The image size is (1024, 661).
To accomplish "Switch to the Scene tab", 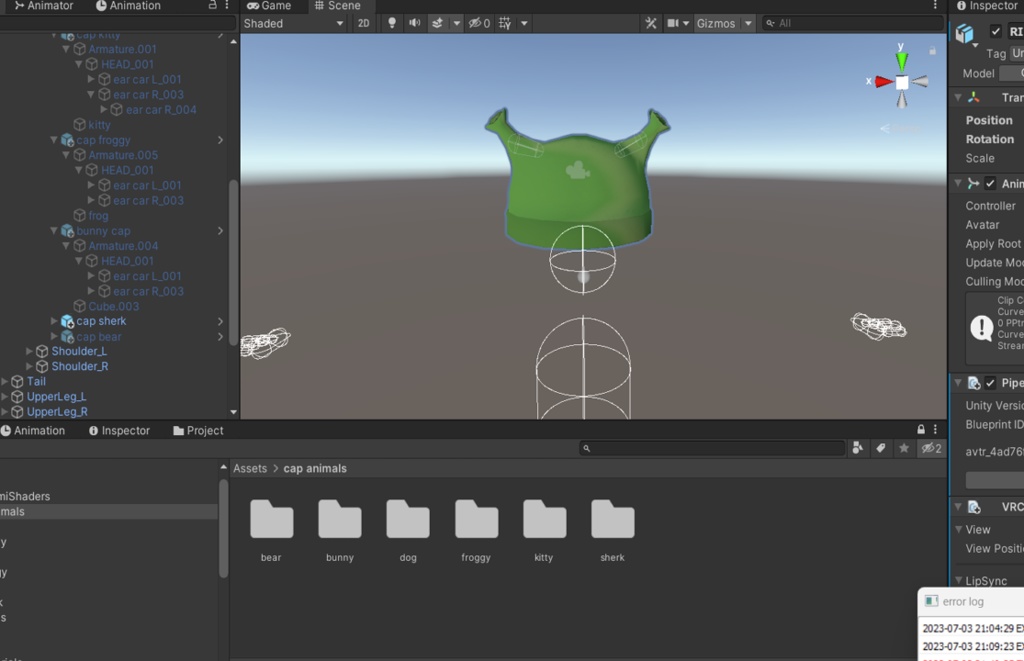I will (338, 6).
